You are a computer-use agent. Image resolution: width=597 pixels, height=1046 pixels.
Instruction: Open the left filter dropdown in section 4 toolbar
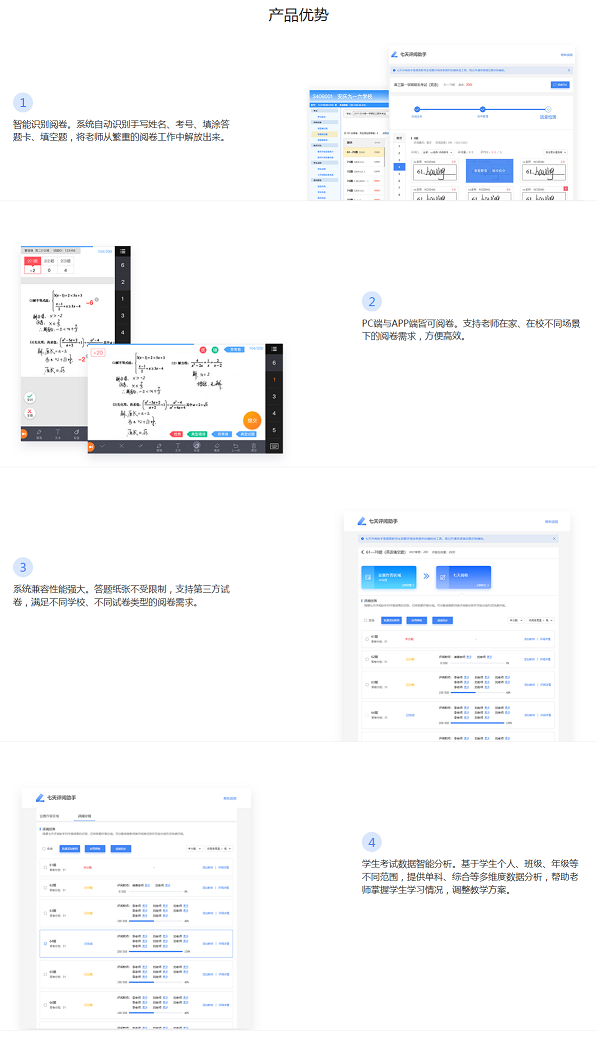point(195,849)
